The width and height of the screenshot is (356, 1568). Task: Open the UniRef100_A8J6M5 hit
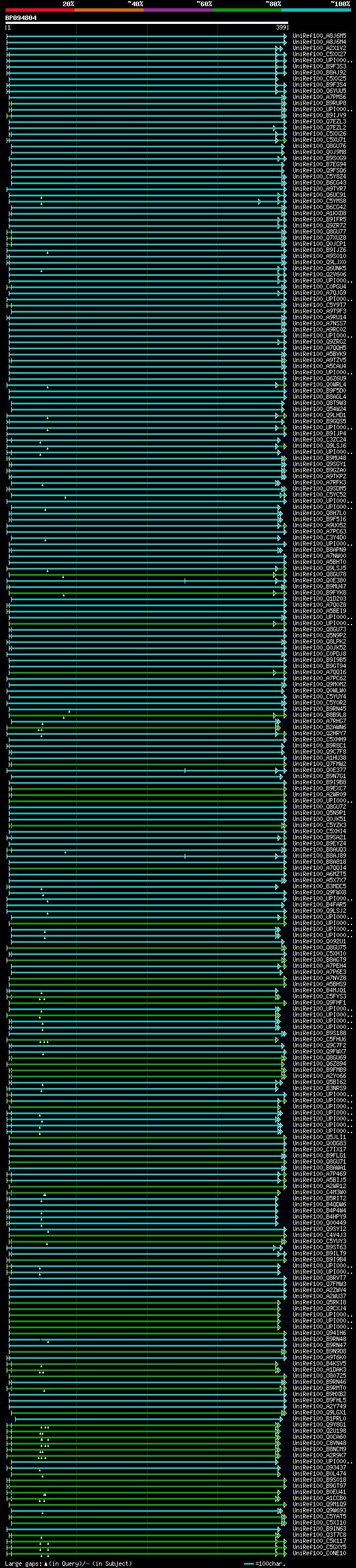pos(319,36)
